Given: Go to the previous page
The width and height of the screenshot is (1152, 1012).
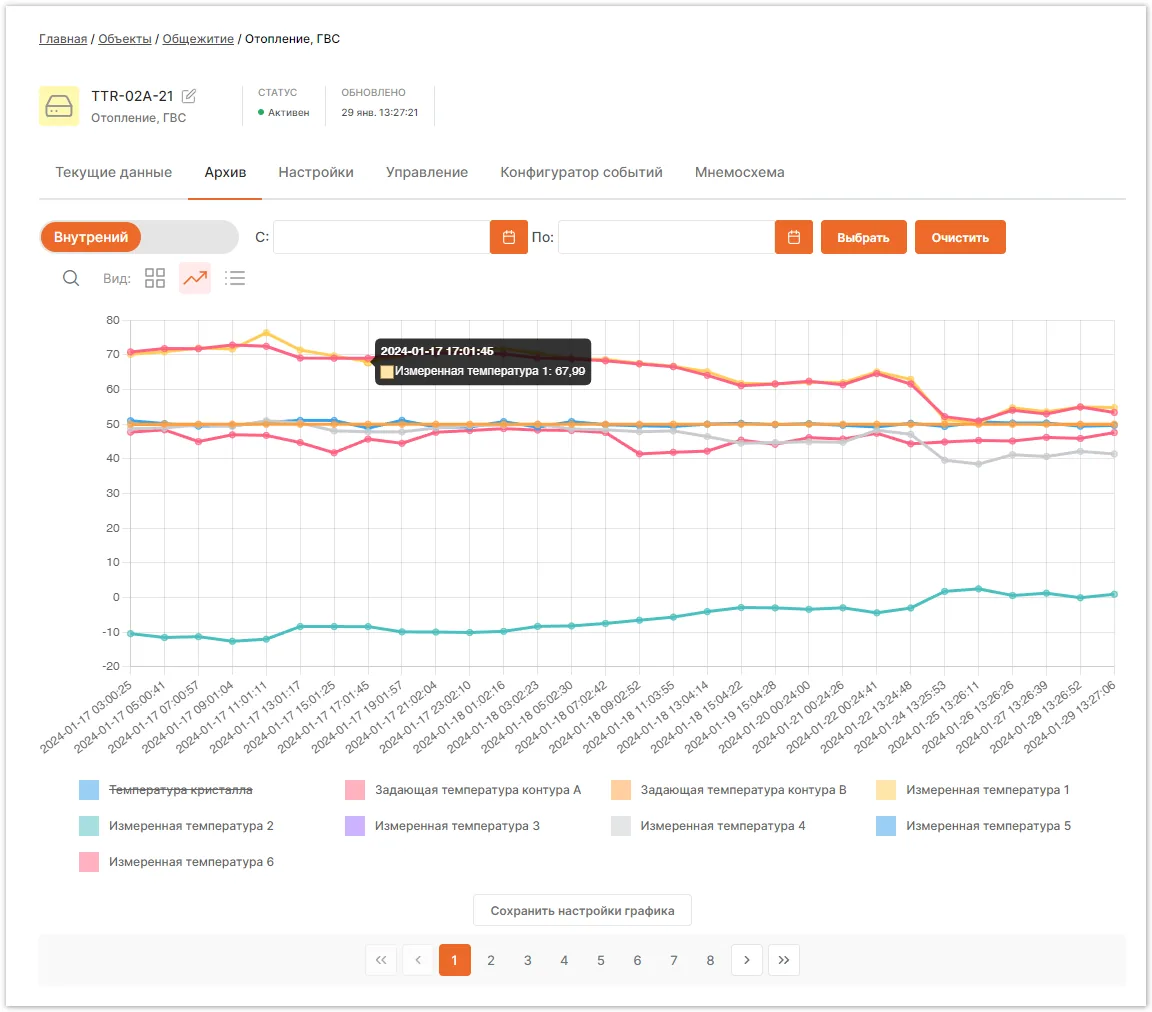Looking at the screenshot, I should tap(418, 960).
